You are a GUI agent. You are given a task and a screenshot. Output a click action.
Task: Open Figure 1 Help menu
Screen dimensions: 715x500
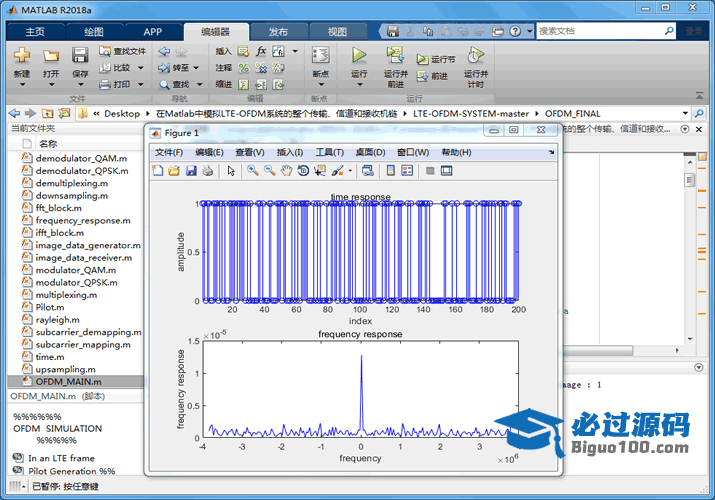456,152
